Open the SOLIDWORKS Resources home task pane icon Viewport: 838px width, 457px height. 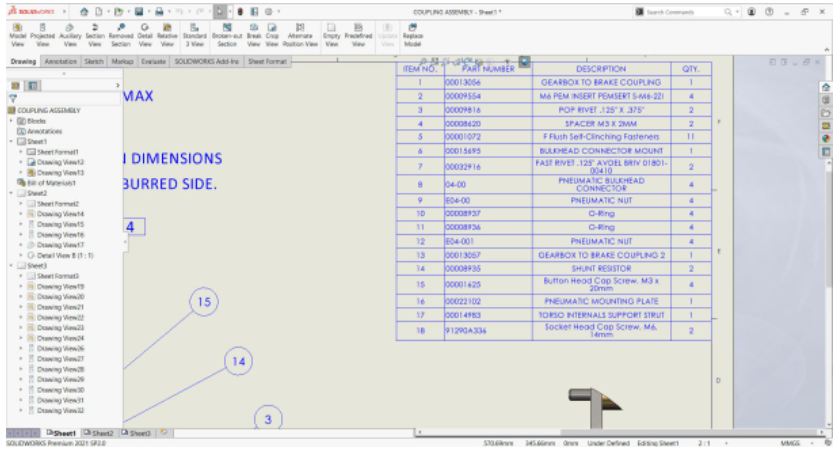[x=826, y=87]
